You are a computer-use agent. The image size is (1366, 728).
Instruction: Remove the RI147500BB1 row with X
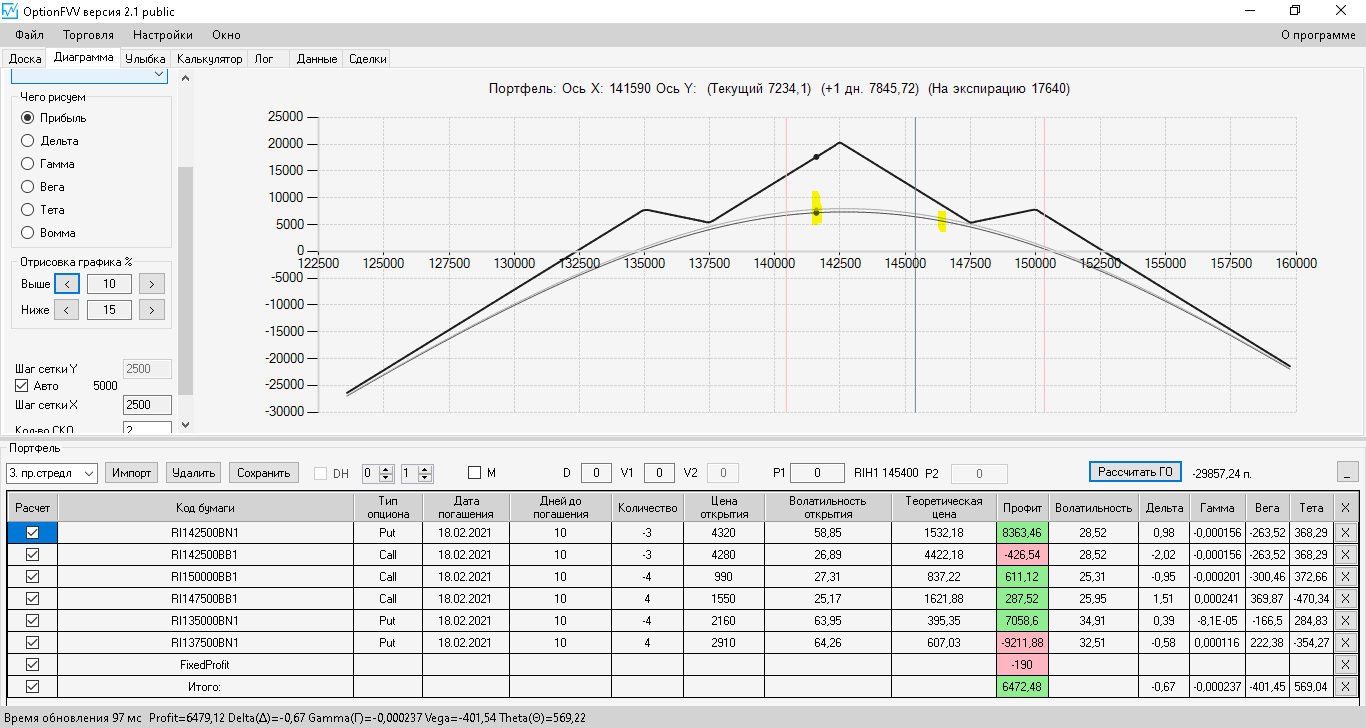tap(1345, 599)
